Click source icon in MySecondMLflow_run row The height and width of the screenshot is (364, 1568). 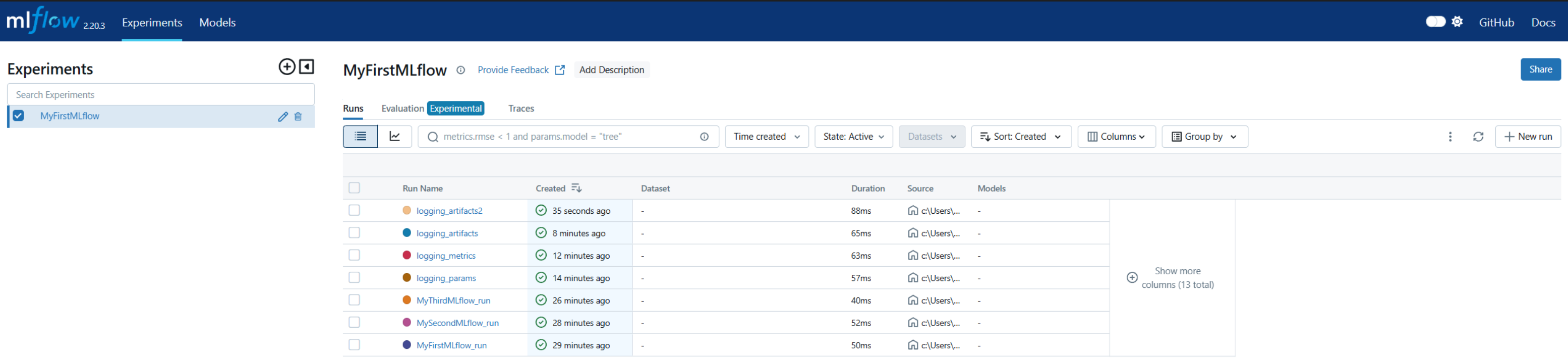coord(913,323)
